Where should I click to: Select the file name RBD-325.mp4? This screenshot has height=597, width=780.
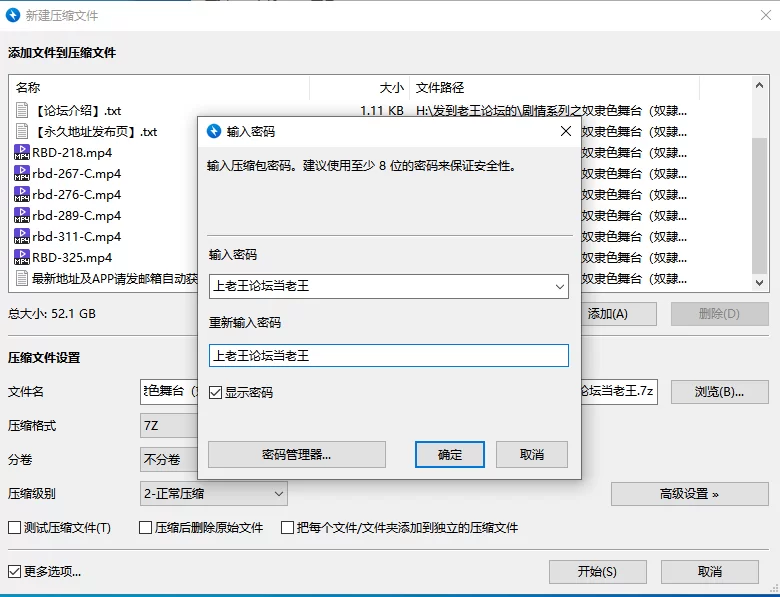(x=72, y=258)
